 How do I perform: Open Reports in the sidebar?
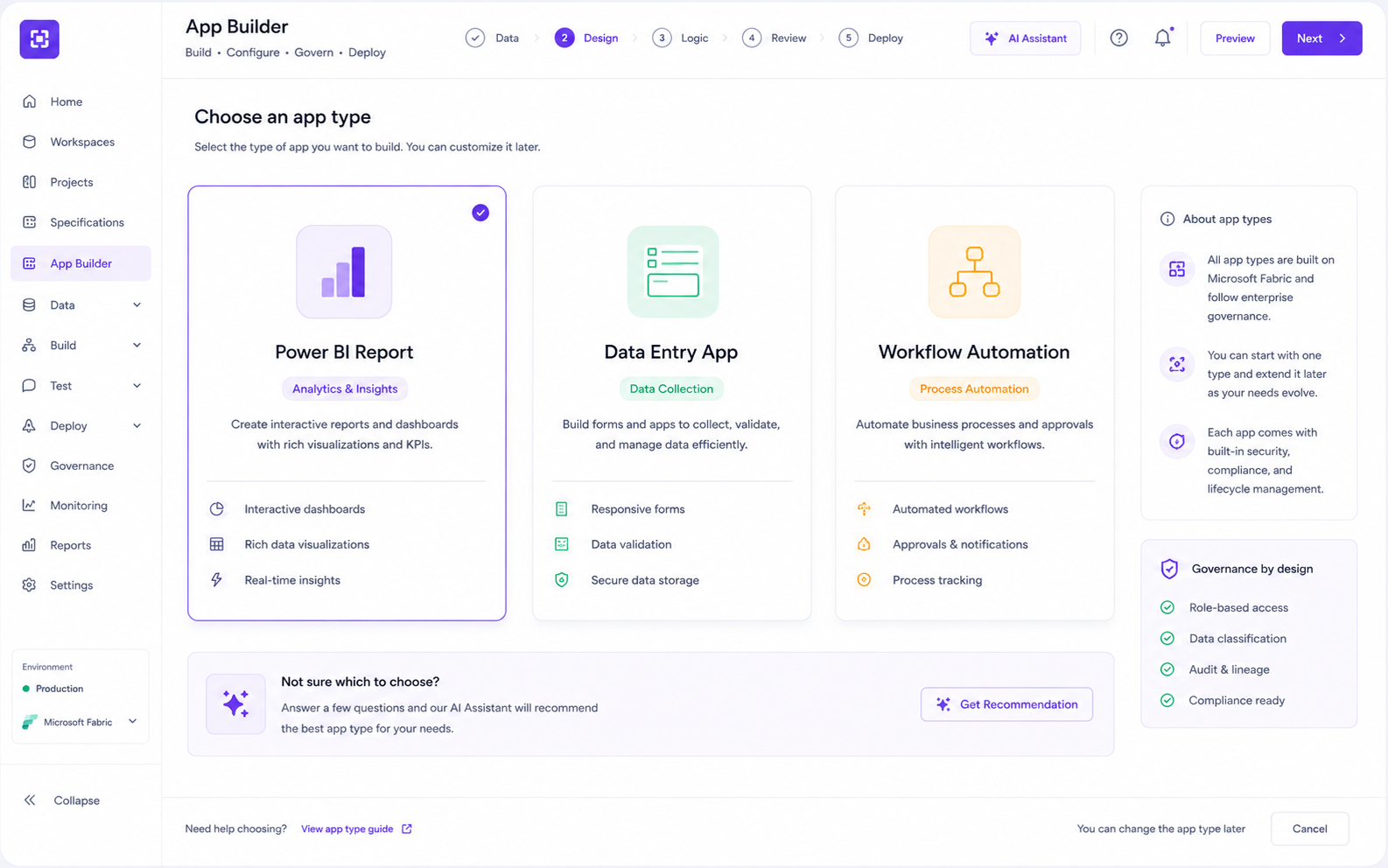[81, 545]
